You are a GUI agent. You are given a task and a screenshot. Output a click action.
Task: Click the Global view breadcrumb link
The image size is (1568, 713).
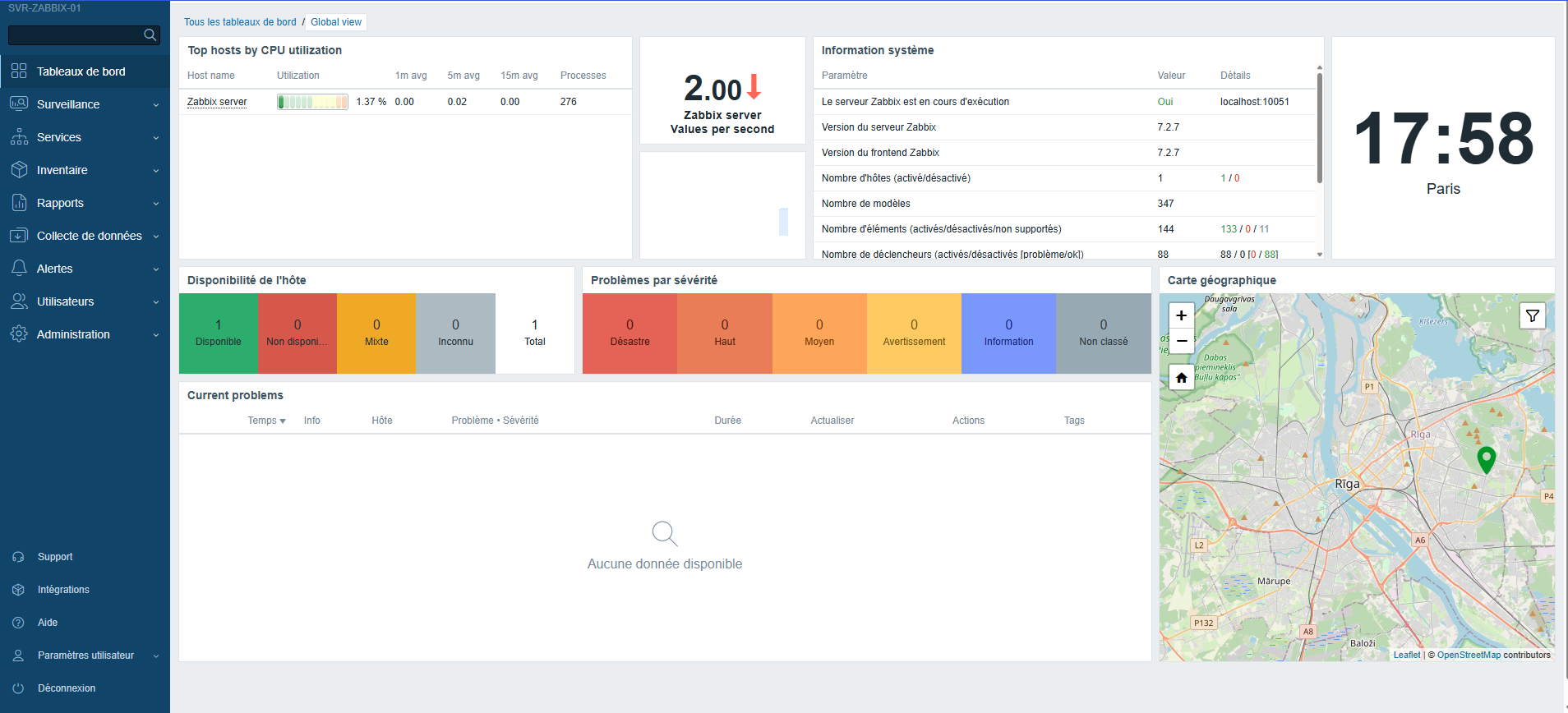pos(336,22)
